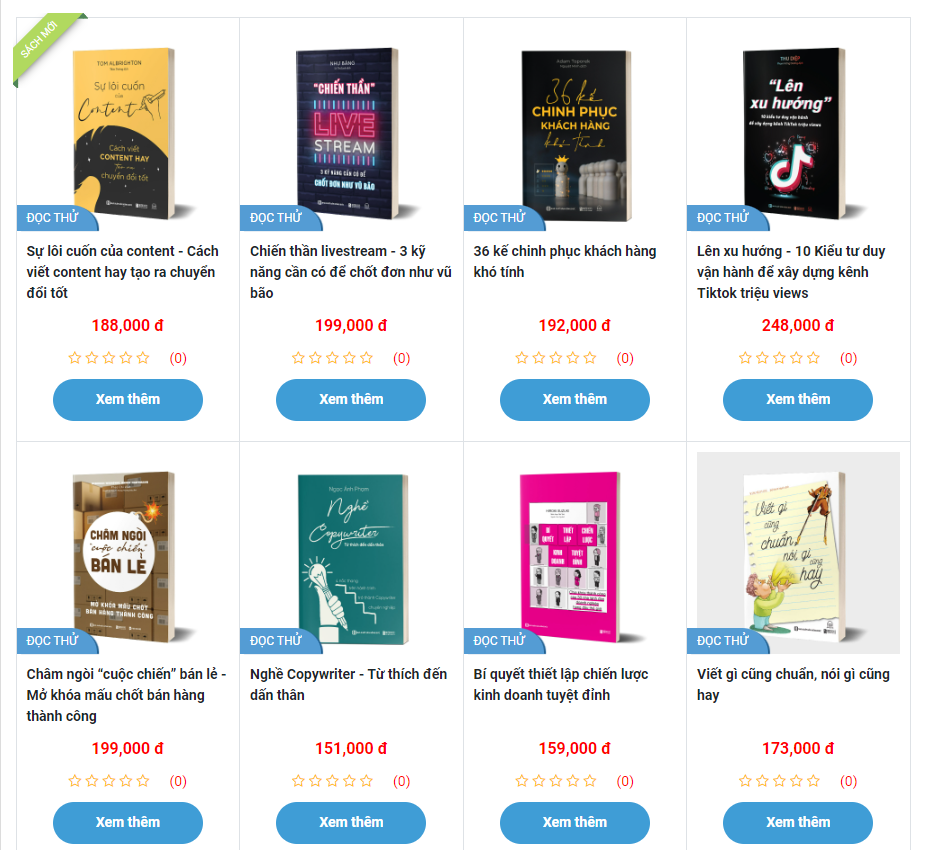The width and height of the screenshot is (925, 850).
Task: Open the 36 kế chinh phục khách hàng cover
Action: 575,135
